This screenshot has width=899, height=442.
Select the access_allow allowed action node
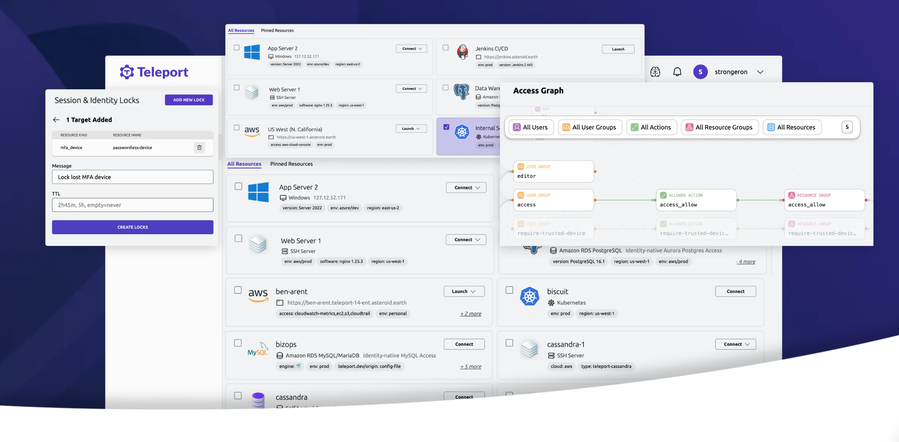tap(696, 200)
